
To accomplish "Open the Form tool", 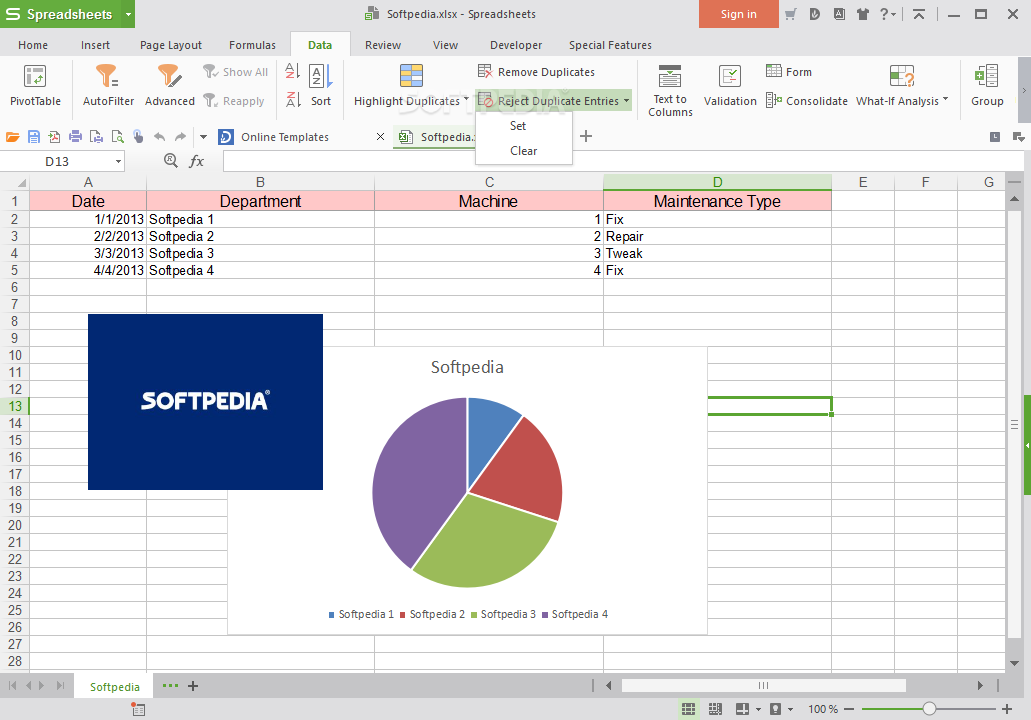I will [x=788, y=72].
